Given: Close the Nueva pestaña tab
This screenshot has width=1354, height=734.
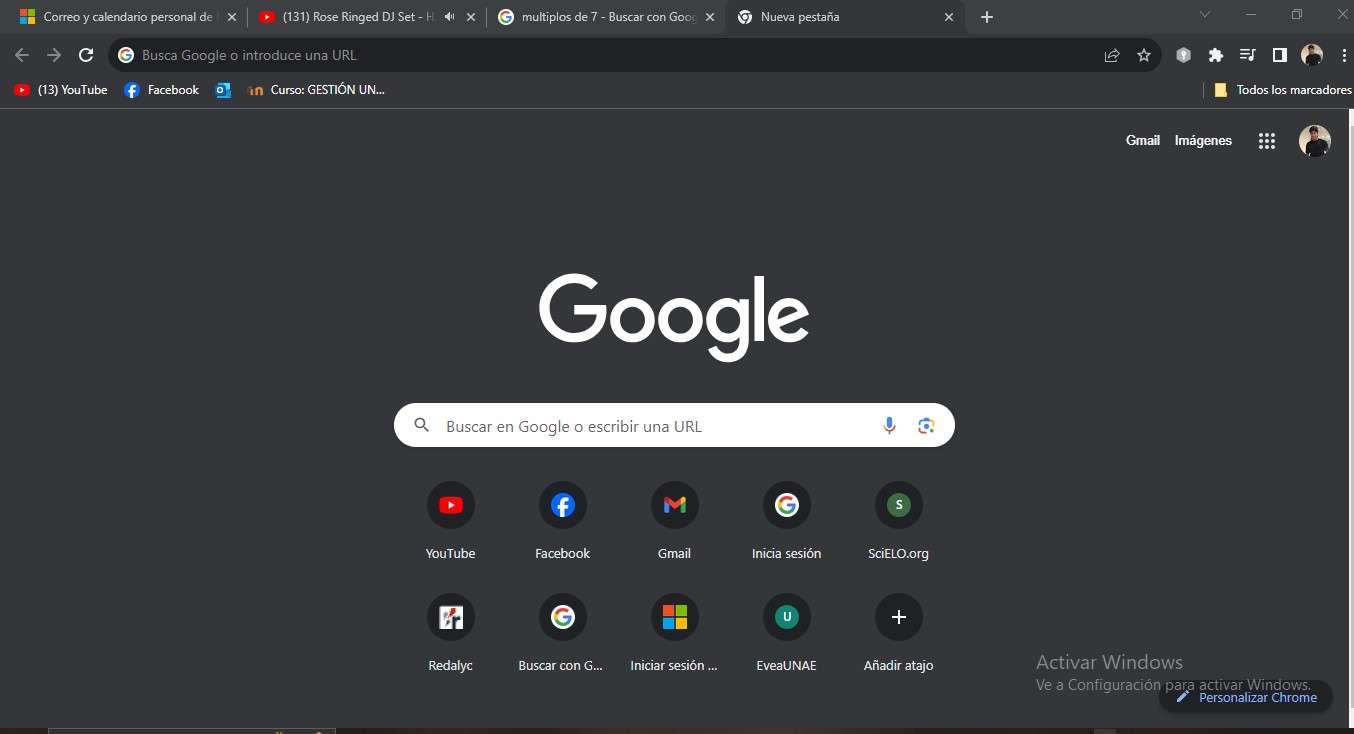Looking at the screenshot, I should pos(949,17).
